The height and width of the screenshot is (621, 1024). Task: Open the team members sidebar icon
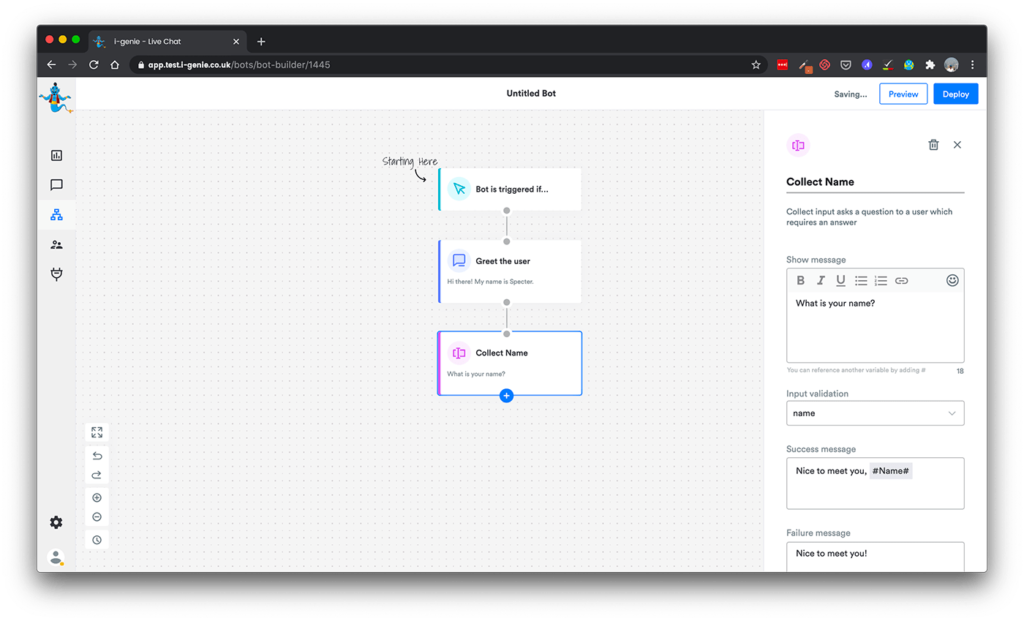pos(56,245)
